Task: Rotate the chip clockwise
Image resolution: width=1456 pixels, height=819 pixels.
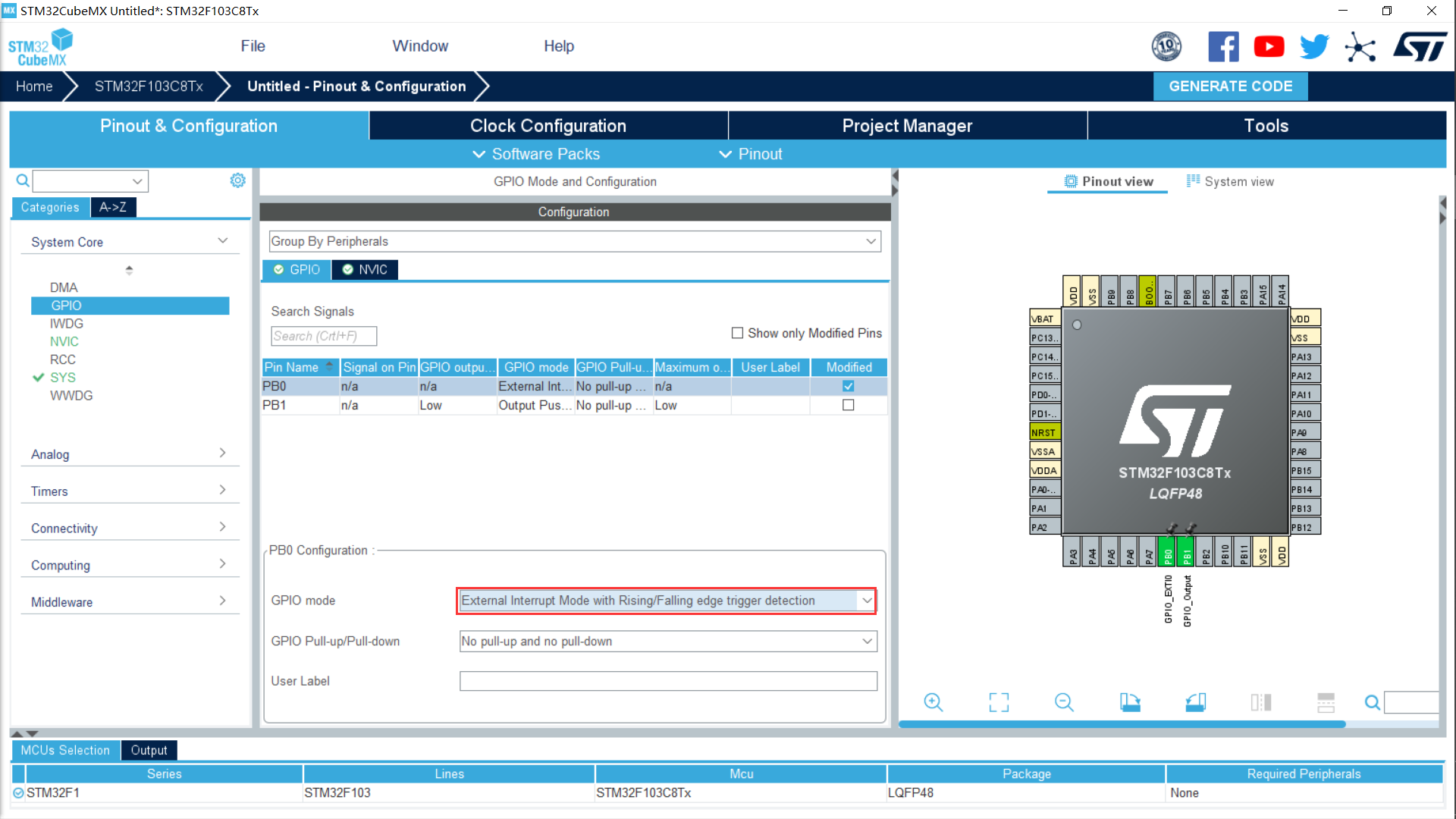Action: pos(1130,702)
